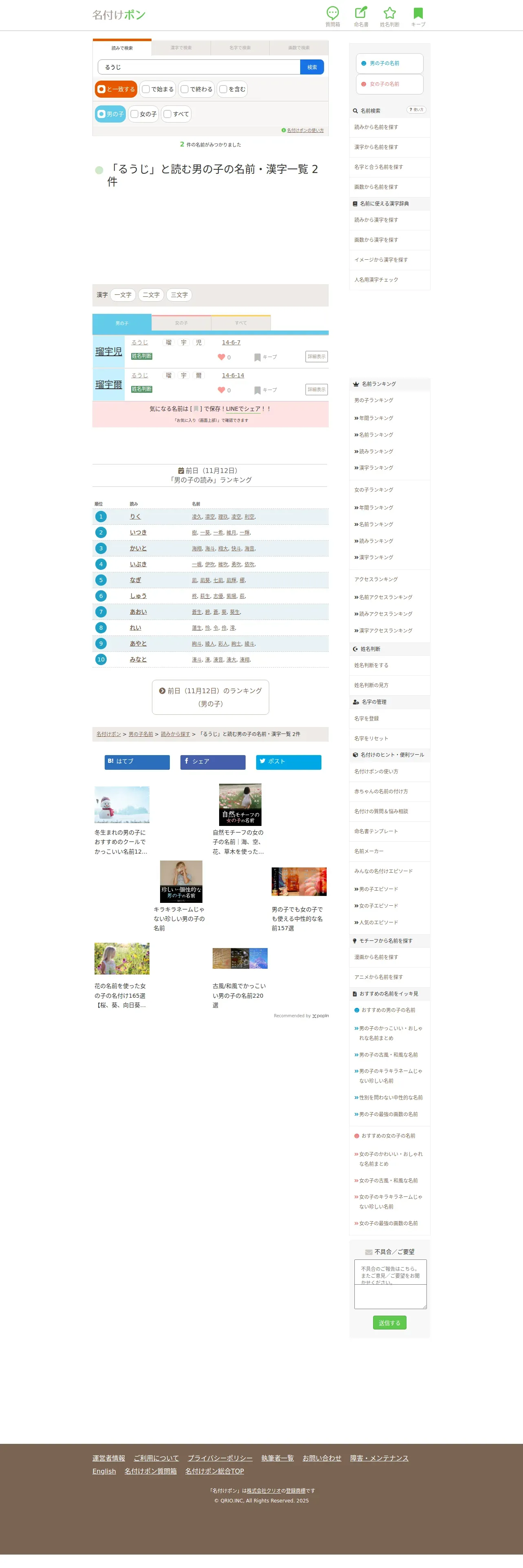This screenshot has height=1568, width=523.
Task: Open the 瑠宇児 name link
Action: (109, 351)
